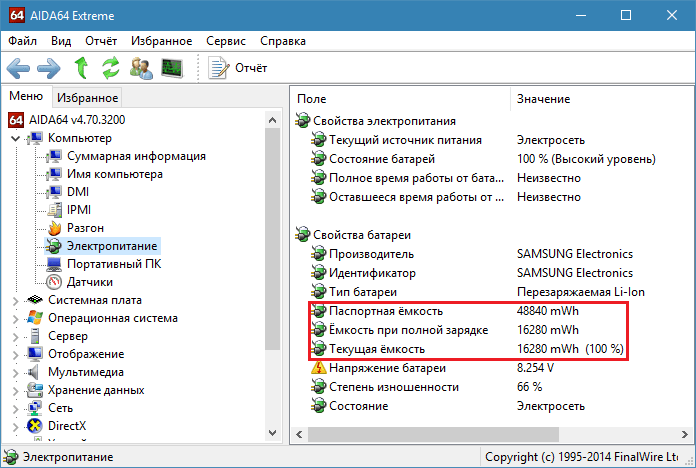Expand the Системная плата node

16,301
